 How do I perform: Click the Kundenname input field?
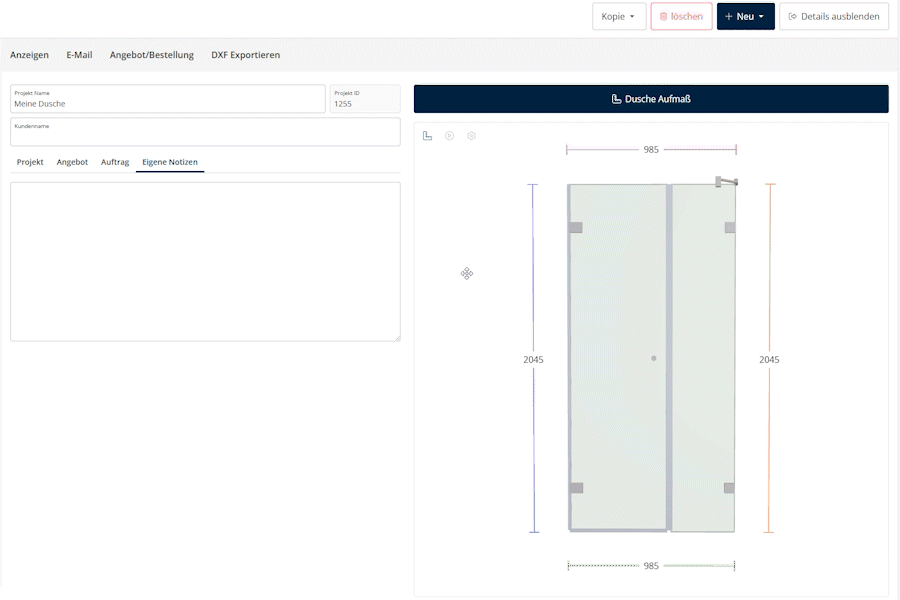click(205, 135)
